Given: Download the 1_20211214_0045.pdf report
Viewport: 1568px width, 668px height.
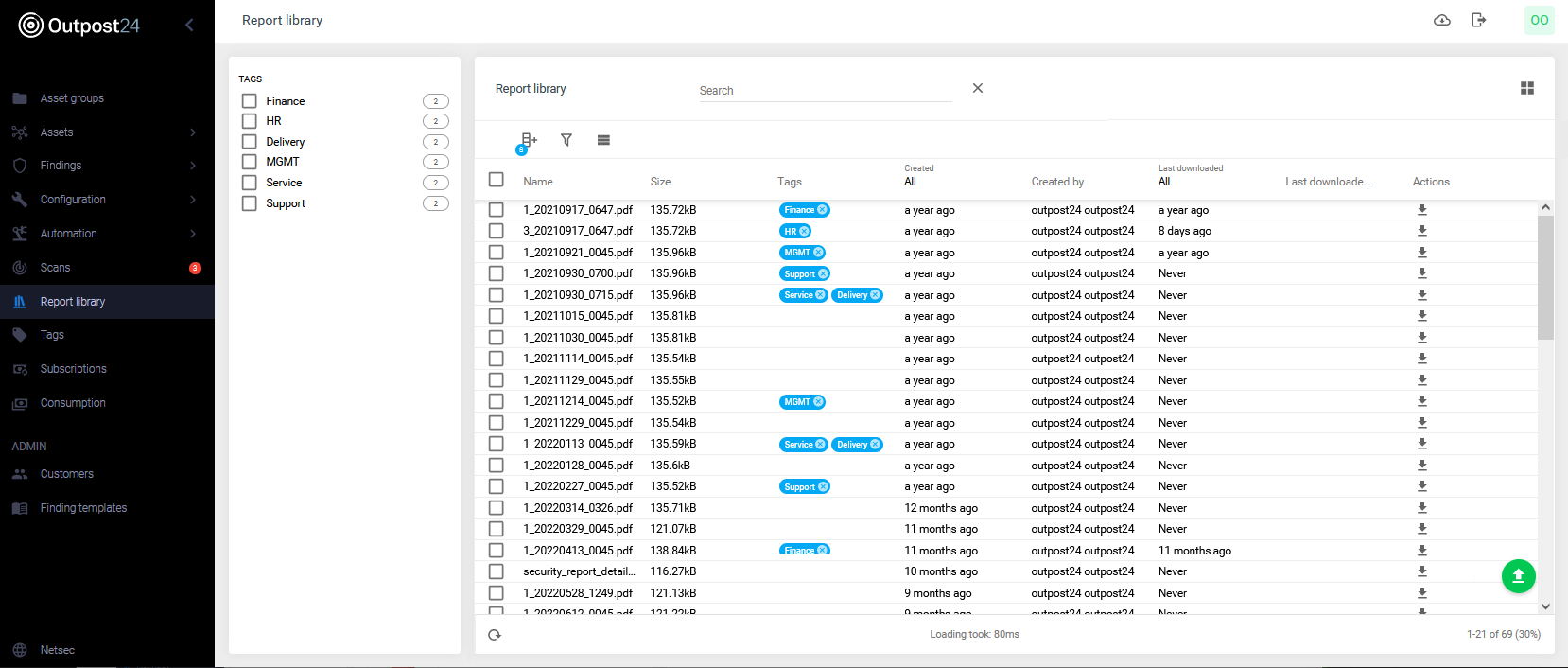Looking at the screenshot, I should [x=1422, y=401].
